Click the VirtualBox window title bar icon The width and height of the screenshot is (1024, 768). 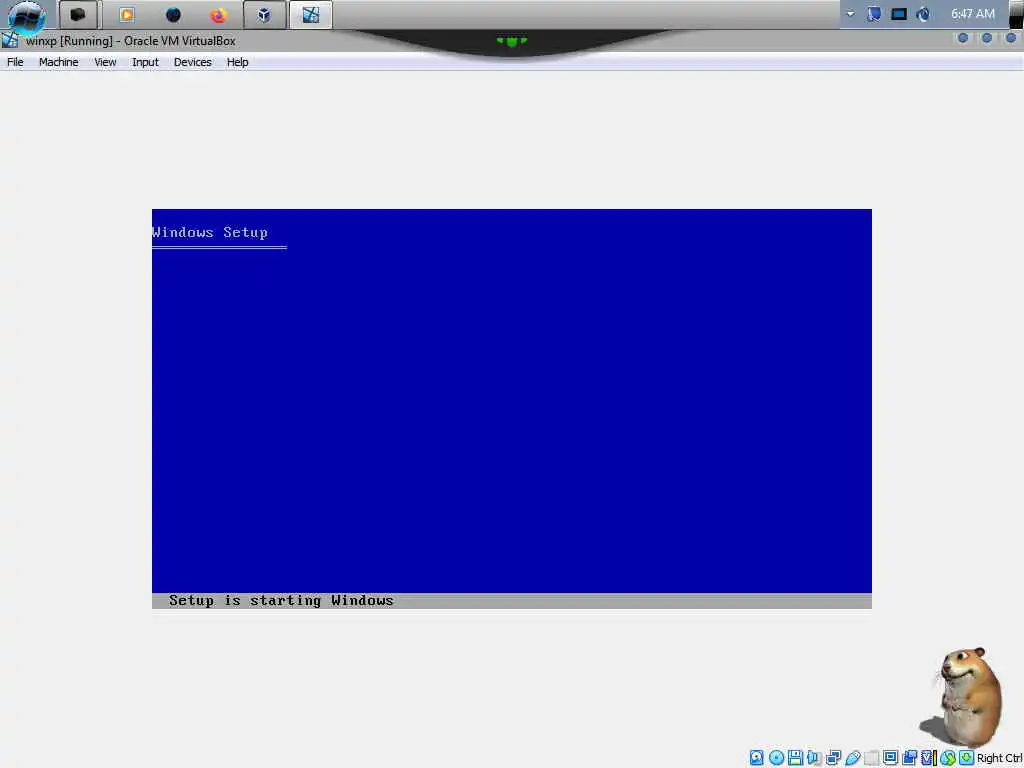(10, 40)
